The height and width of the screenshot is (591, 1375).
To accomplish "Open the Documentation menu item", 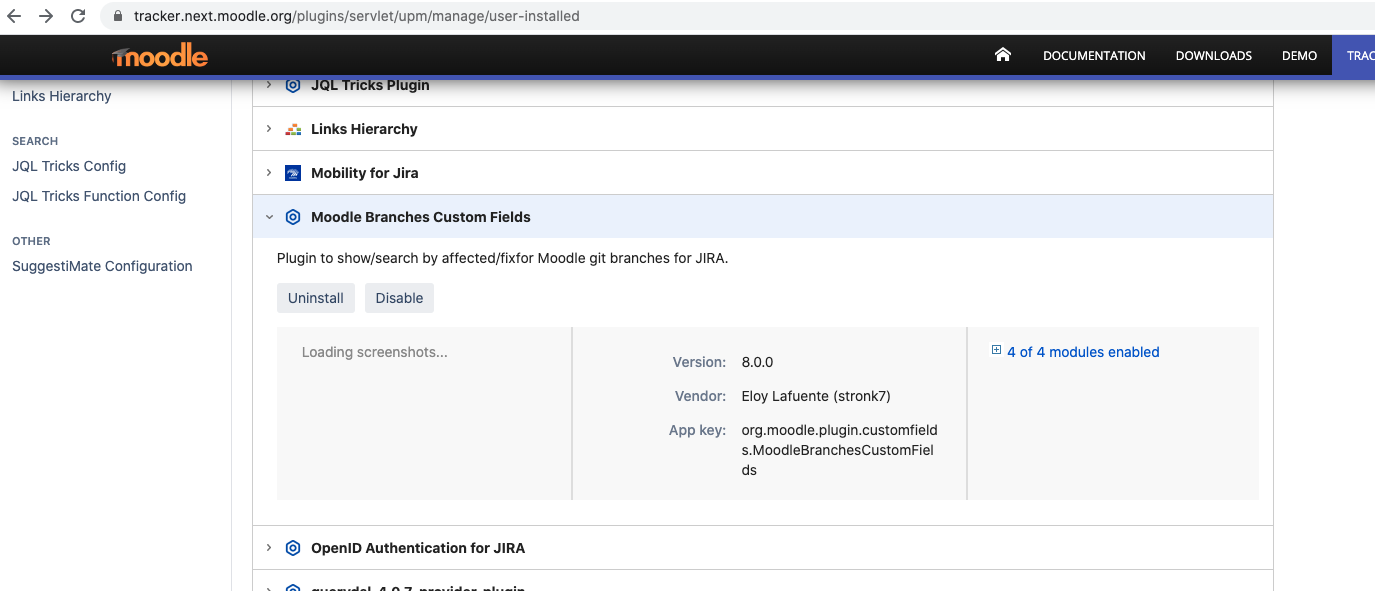I will click(x=1094, y=56).
